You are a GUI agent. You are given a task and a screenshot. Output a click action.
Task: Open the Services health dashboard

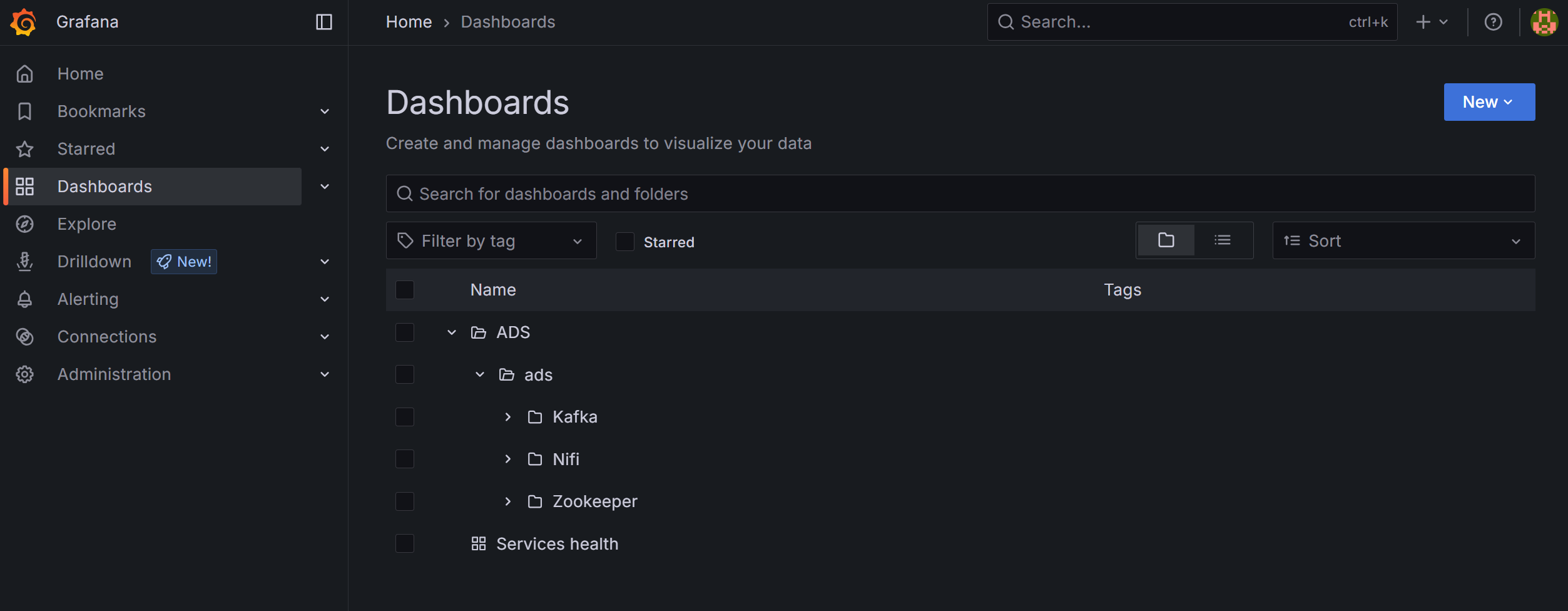point(557,544)
